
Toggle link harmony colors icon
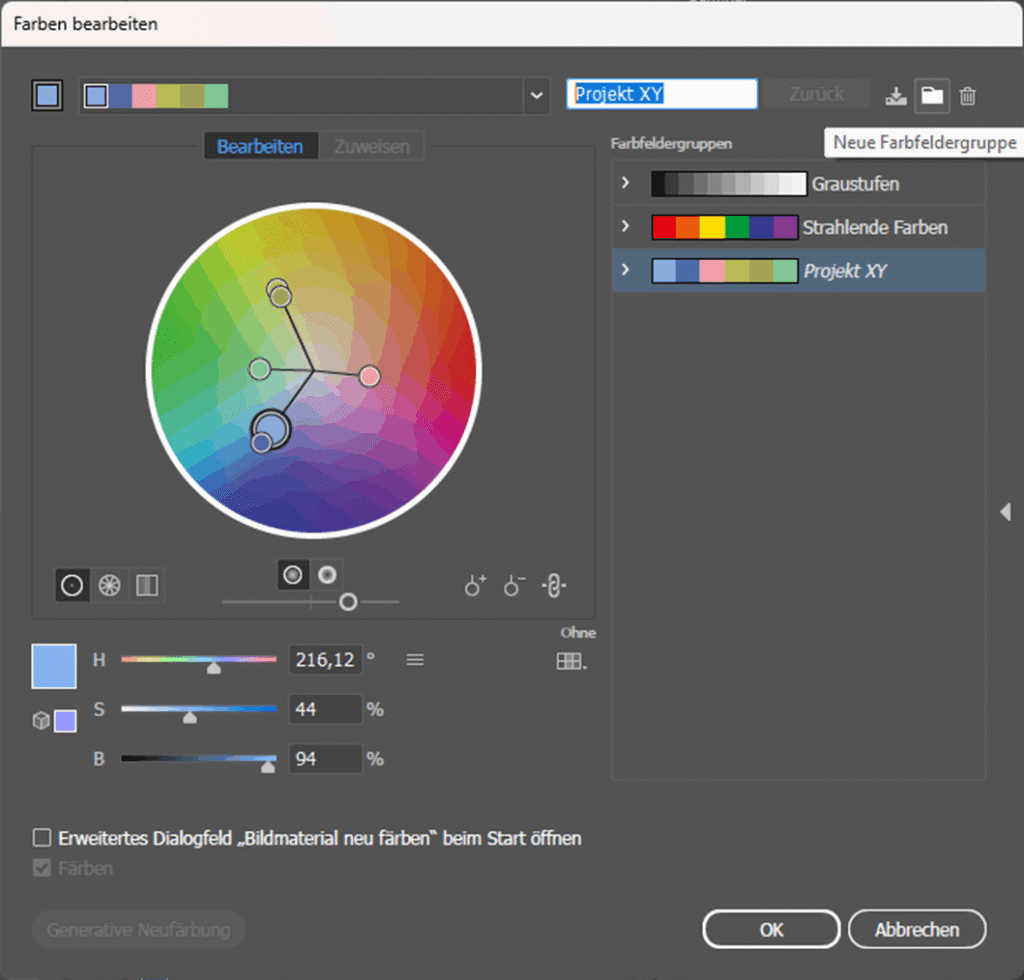tap(553, 586)
